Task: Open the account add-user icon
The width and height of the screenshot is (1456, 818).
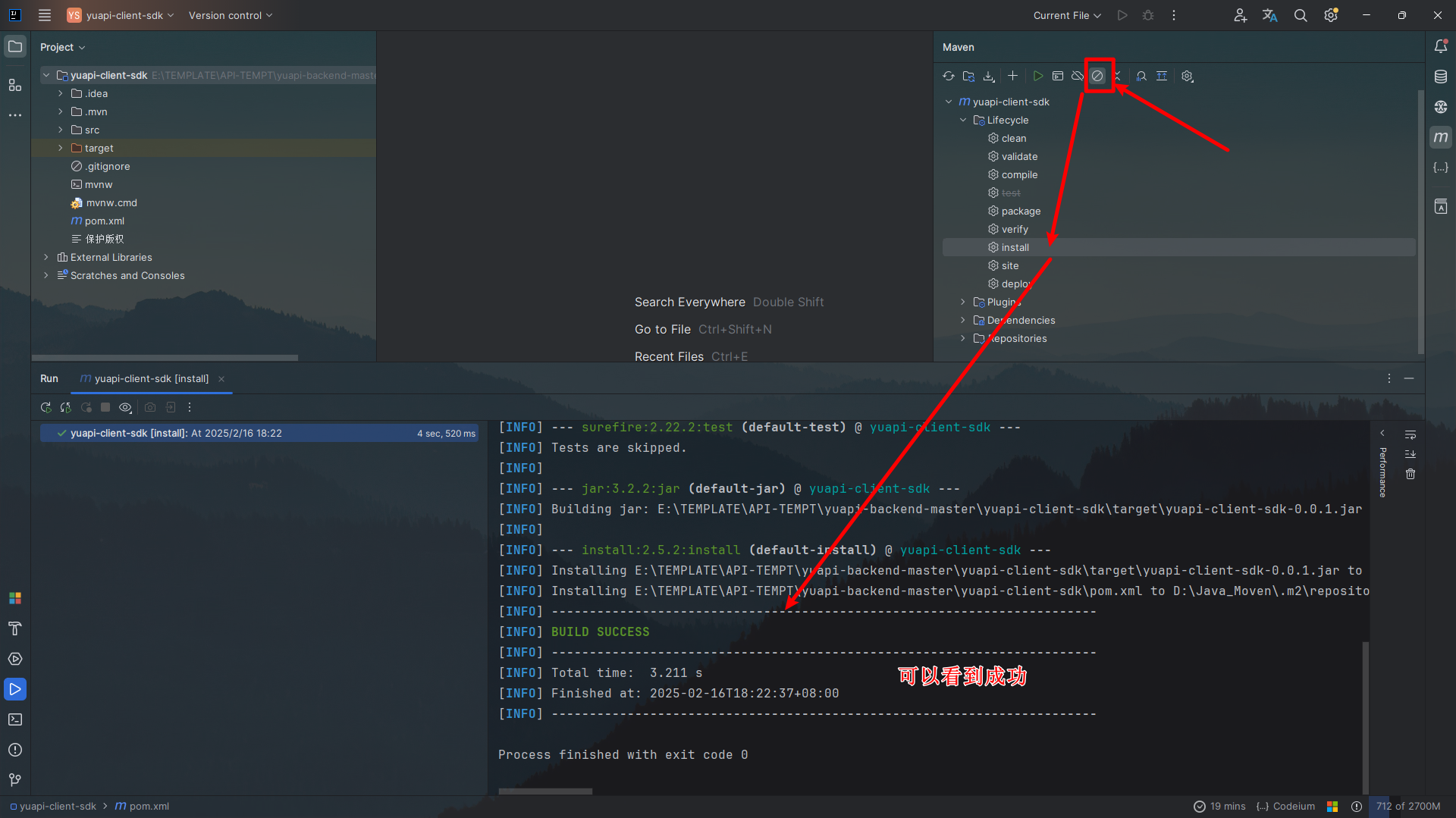Action: tap(1240, 15)
